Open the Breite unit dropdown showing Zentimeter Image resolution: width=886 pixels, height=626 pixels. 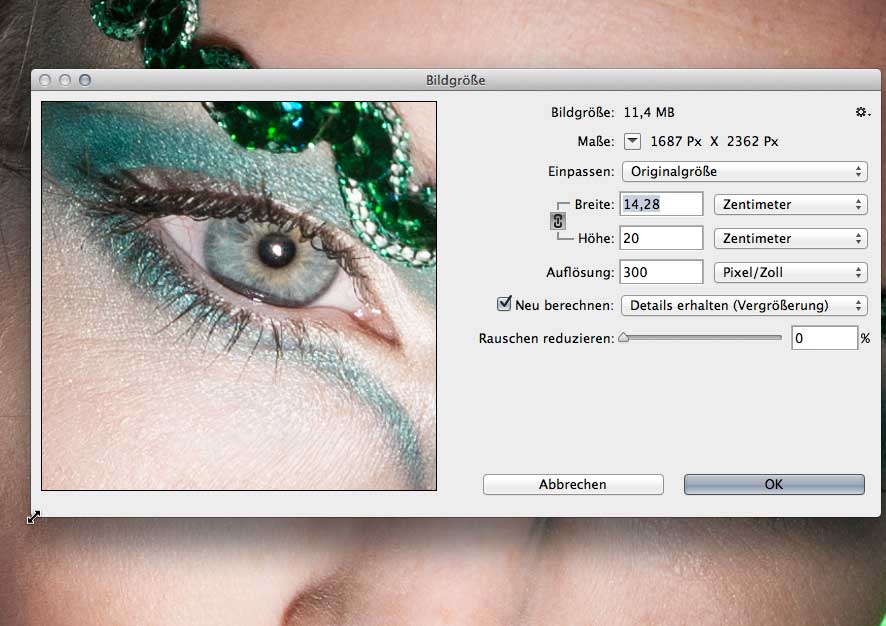791,205
